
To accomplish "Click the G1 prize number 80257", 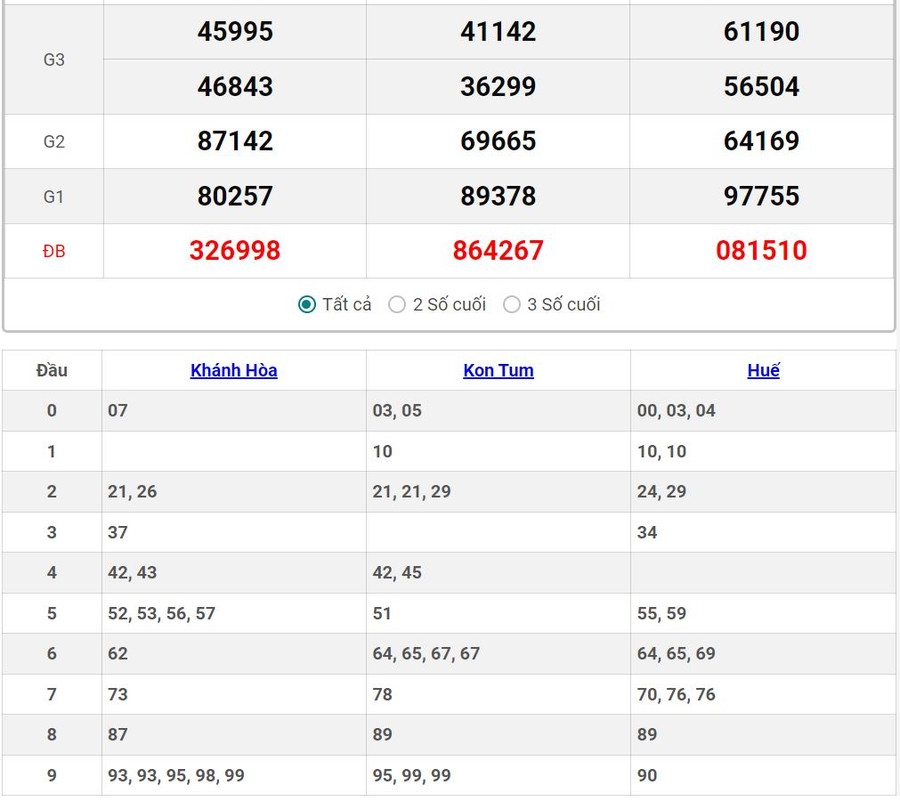I will pos(235,196).
